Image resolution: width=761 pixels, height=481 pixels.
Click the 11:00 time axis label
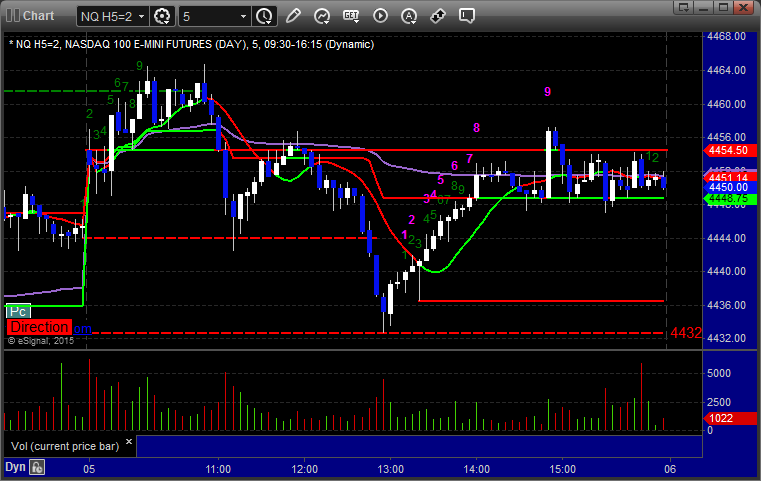(218, 469)
